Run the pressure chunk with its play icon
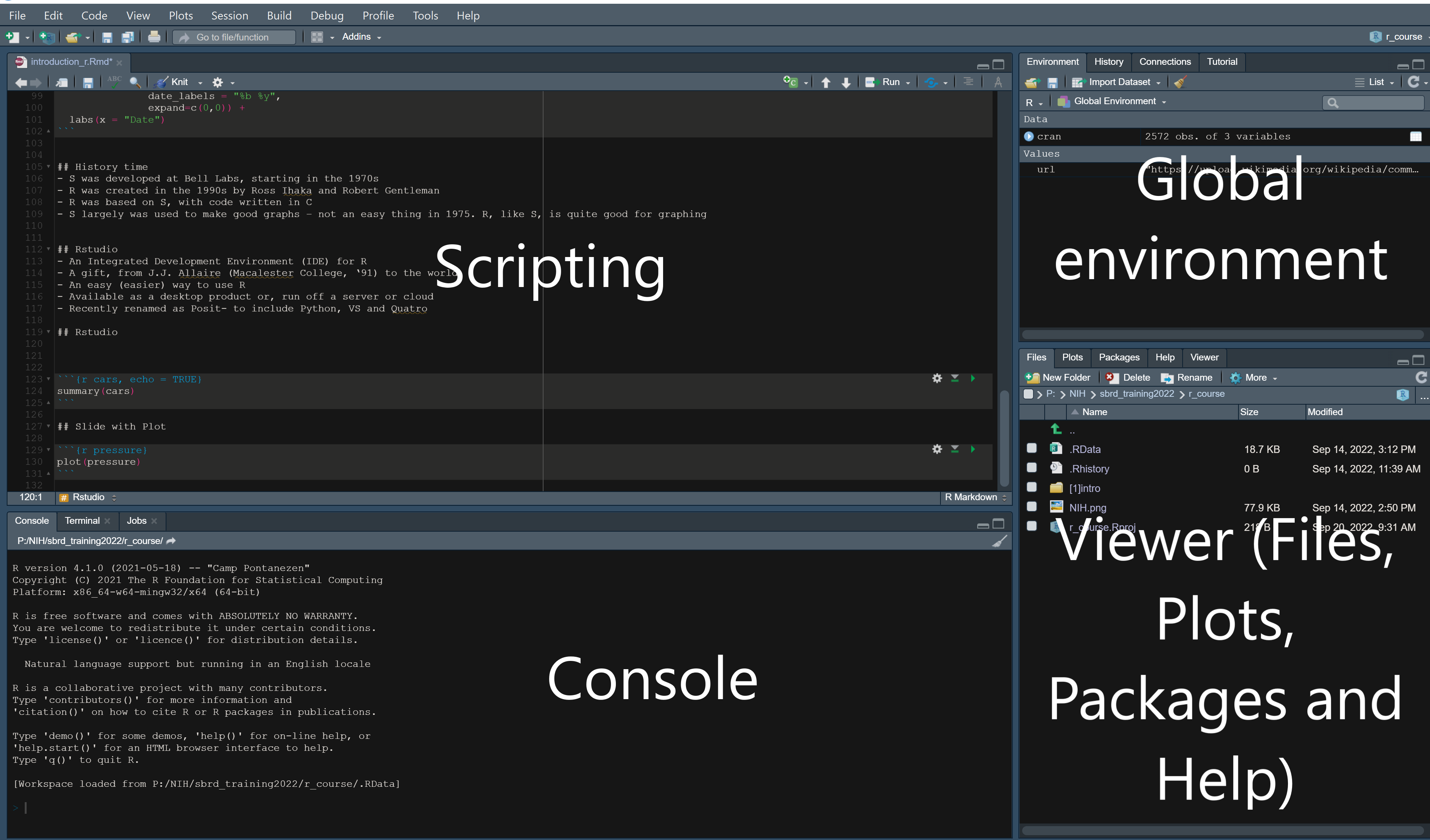The height and width of the screenshot is (840, 1430). (x=973, y=449)
